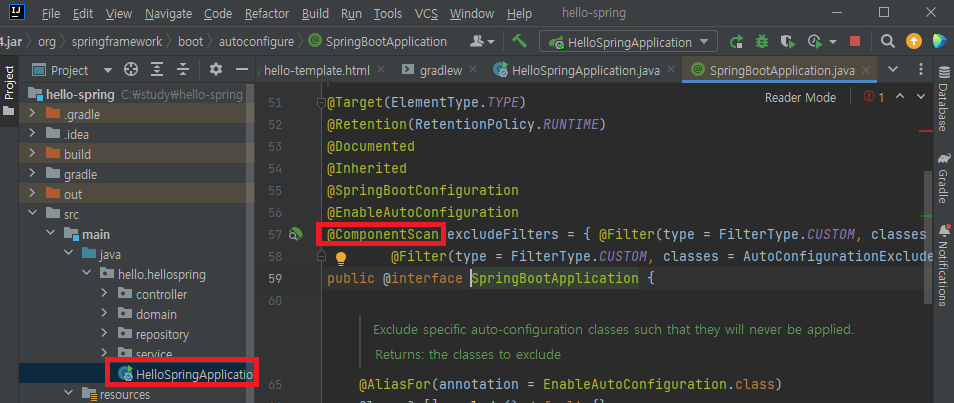Fold code at line 51 fold marker
Image resolution: width=954 pixels, height=403 pixels.
[321, 103]
